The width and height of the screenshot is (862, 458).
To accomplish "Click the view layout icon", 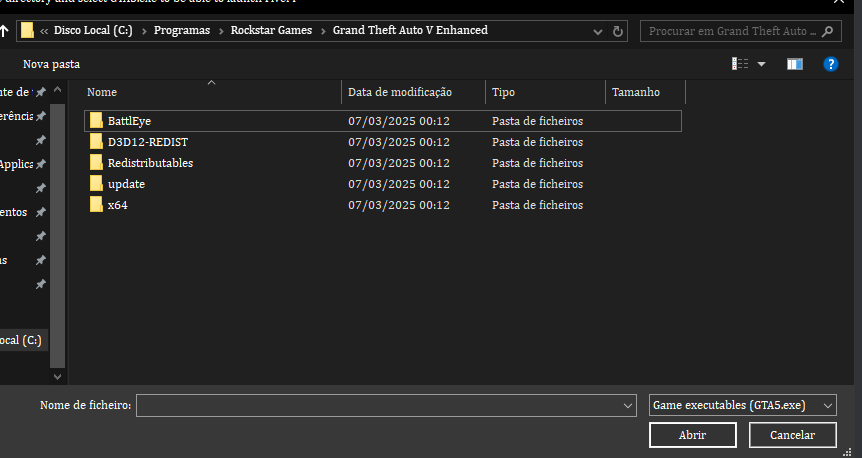I will coord(740,64).
